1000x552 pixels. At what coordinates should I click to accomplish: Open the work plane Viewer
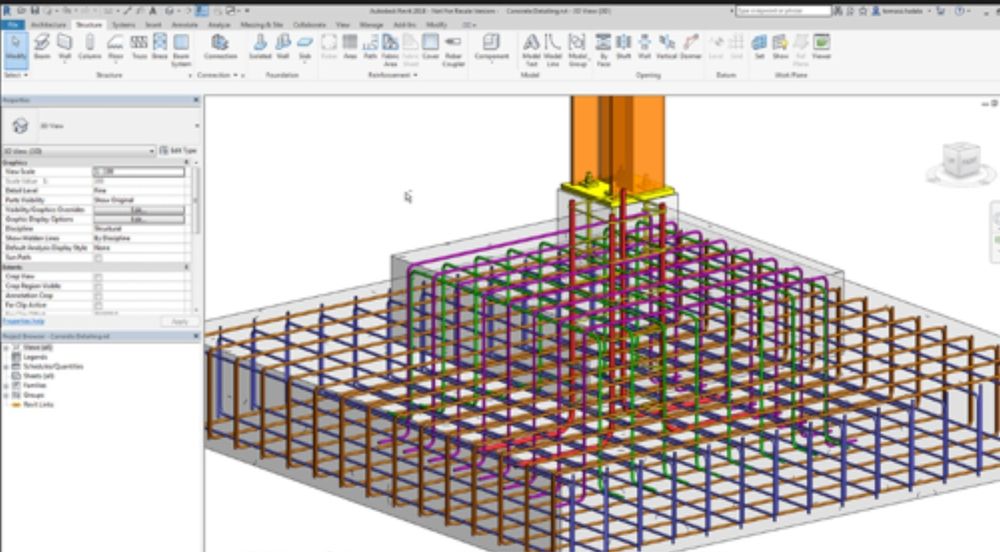pos(821,48)
